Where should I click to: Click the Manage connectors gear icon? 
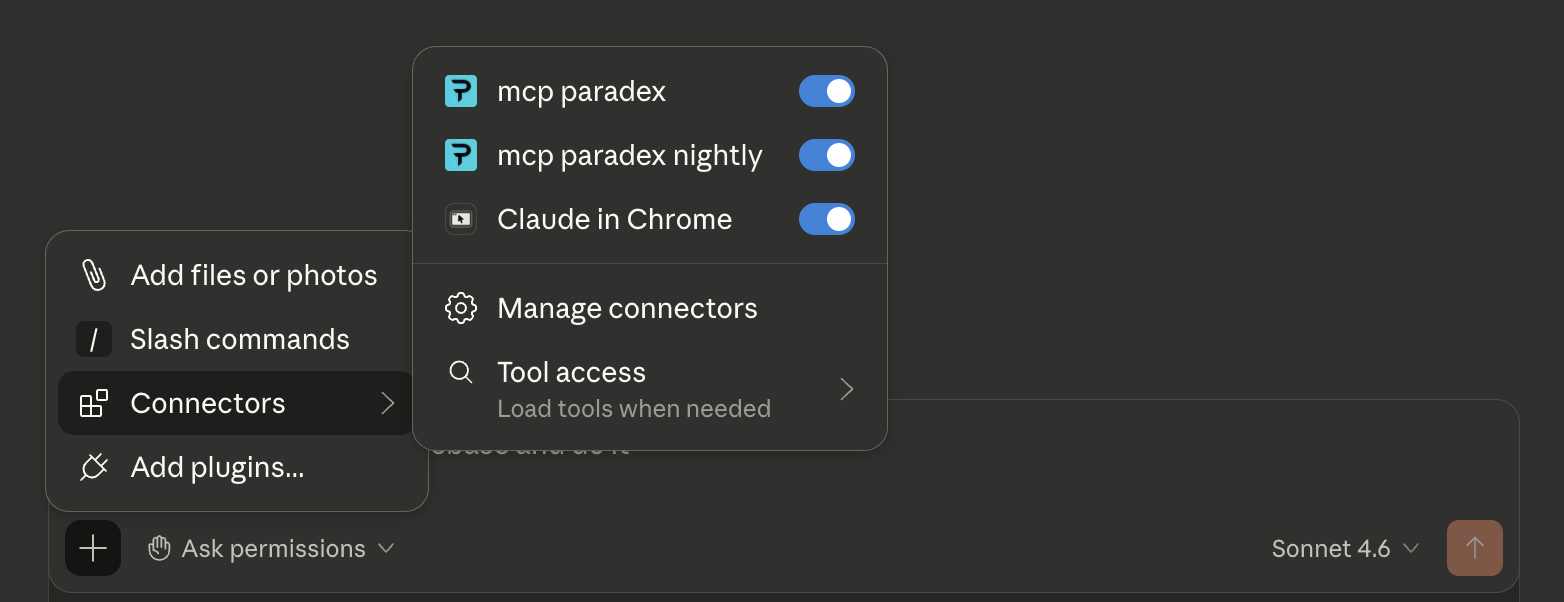coord(461,307)
